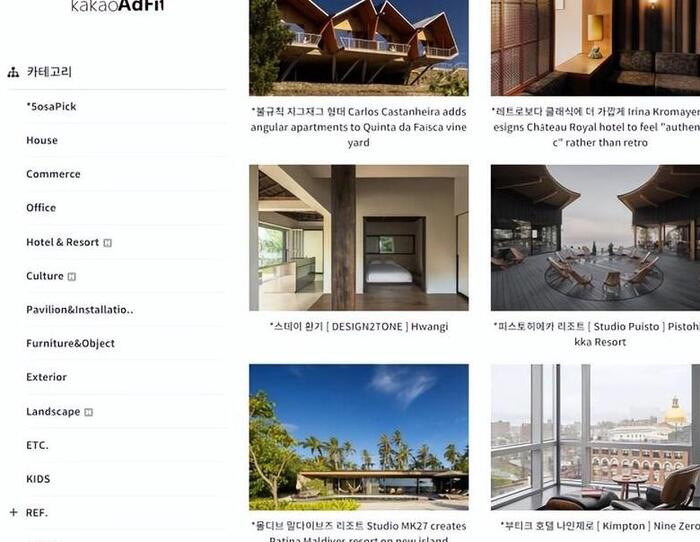Open the Maldives palm tree resort thumbnail
Viewport: 700px width, 542px height.
(x=358, y=437)
